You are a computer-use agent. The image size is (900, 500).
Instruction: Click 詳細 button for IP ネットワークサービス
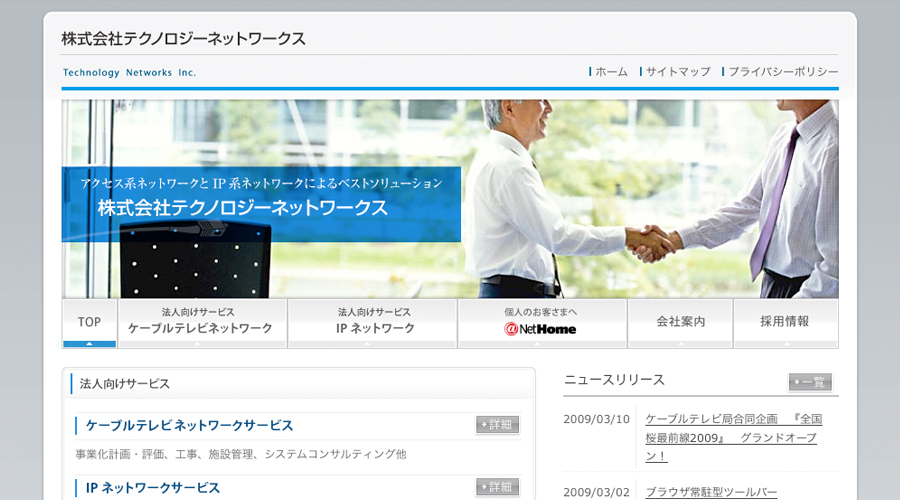pos(497,487)
